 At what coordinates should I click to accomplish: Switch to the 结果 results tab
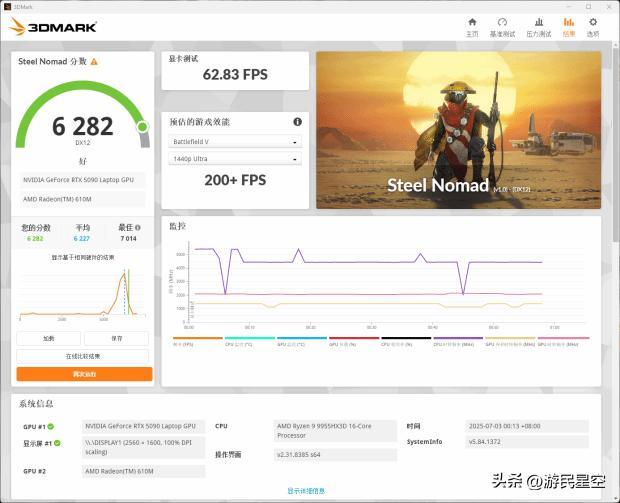(x=568, y=25)
